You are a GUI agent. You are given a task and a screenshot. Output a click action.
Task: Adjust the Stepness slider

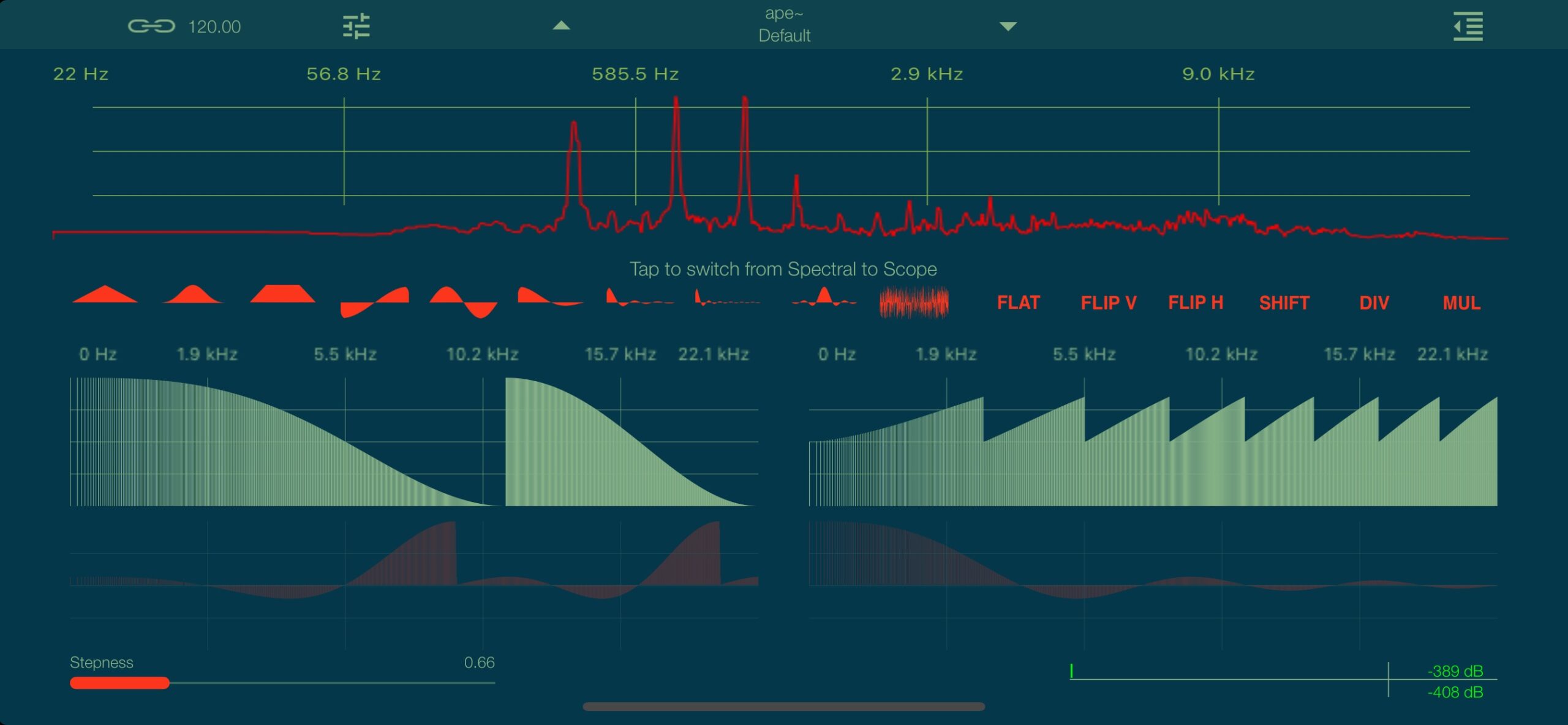coord(282,683)
